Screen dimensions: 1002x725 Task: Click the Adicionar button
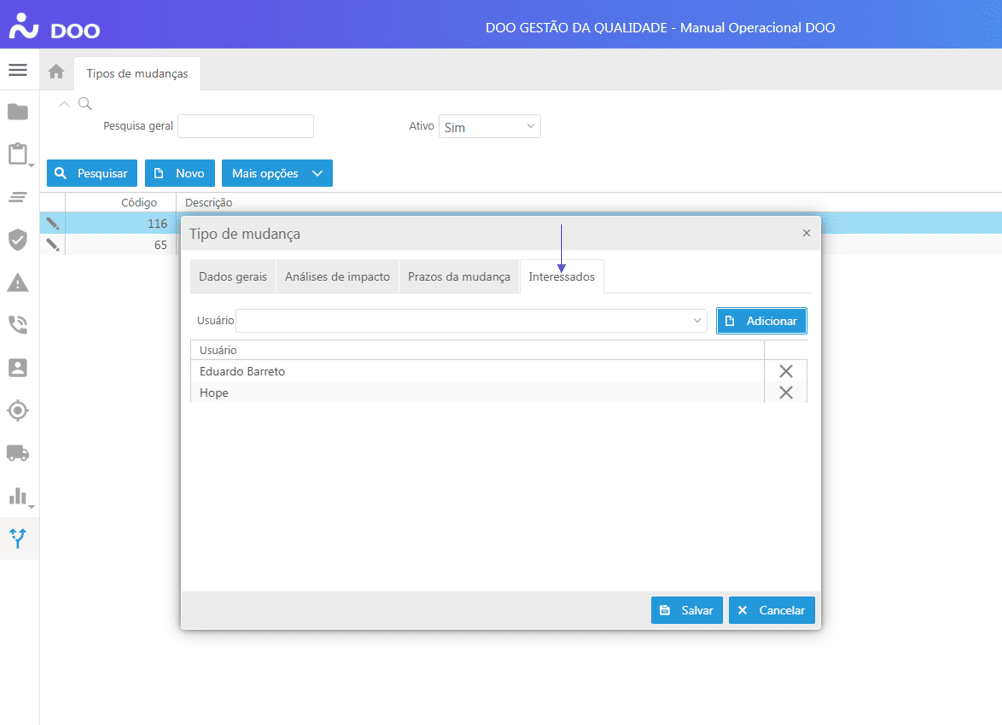(x=761, y=321)
